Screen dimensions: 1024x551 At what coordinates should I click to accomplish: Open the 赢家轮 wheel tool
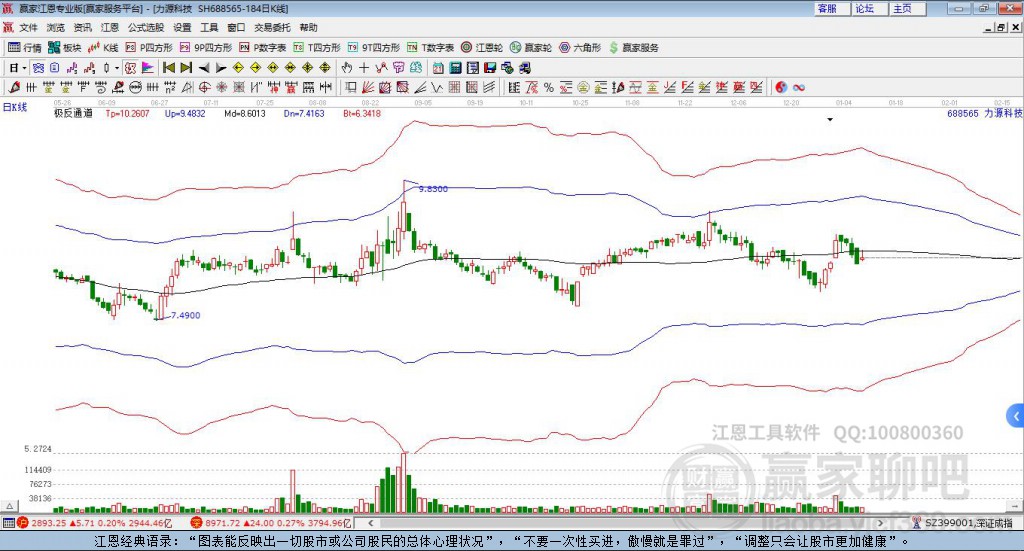point(531,48)
